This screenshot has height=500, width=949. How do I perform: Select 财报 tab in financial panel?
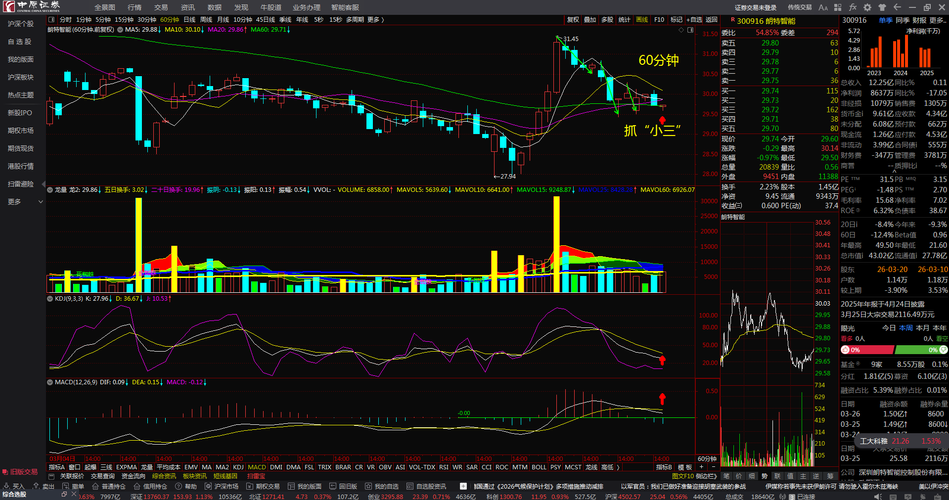click(919, 20)
